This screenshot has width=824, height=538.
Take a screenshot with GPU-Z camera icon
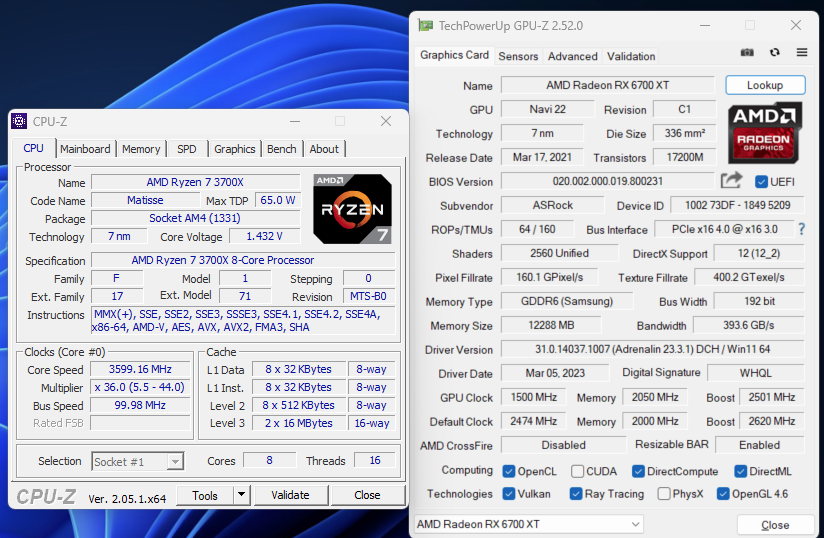tap(747, 52)
